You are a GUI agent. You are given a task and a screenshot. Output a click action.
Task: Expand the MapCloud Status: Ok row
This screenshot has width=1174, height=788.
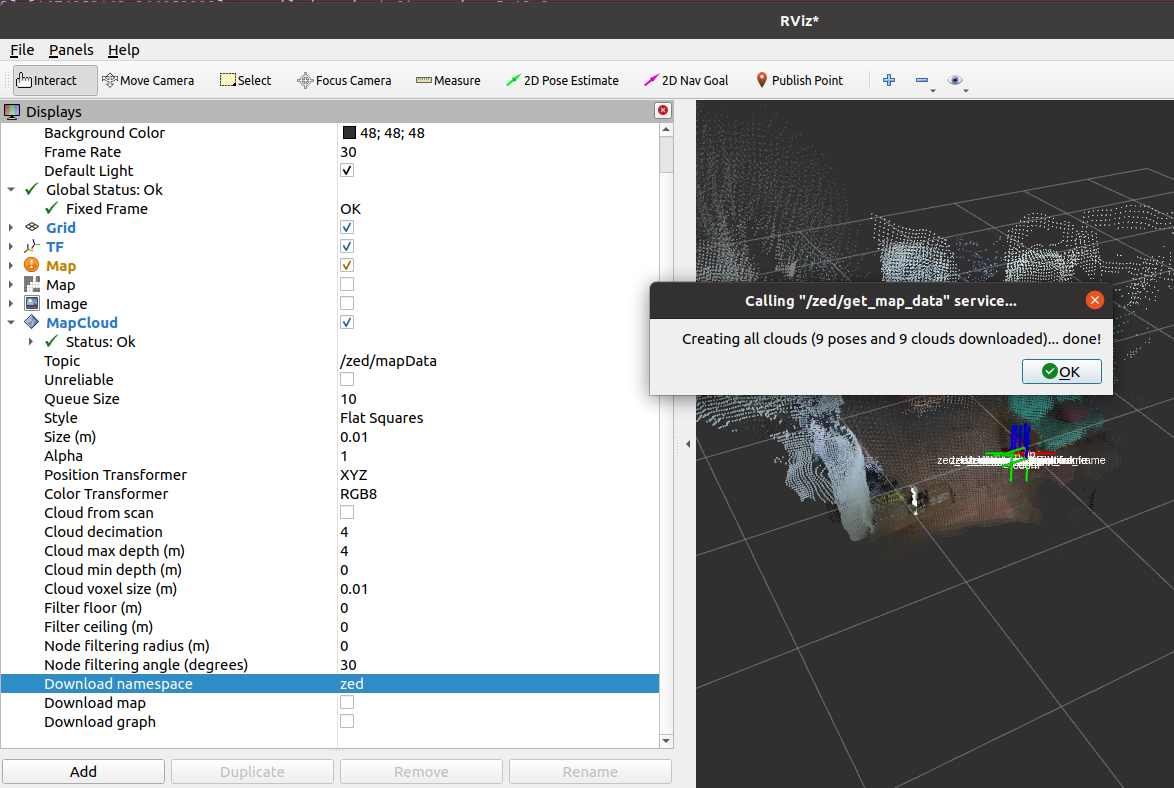coord(31,342)
